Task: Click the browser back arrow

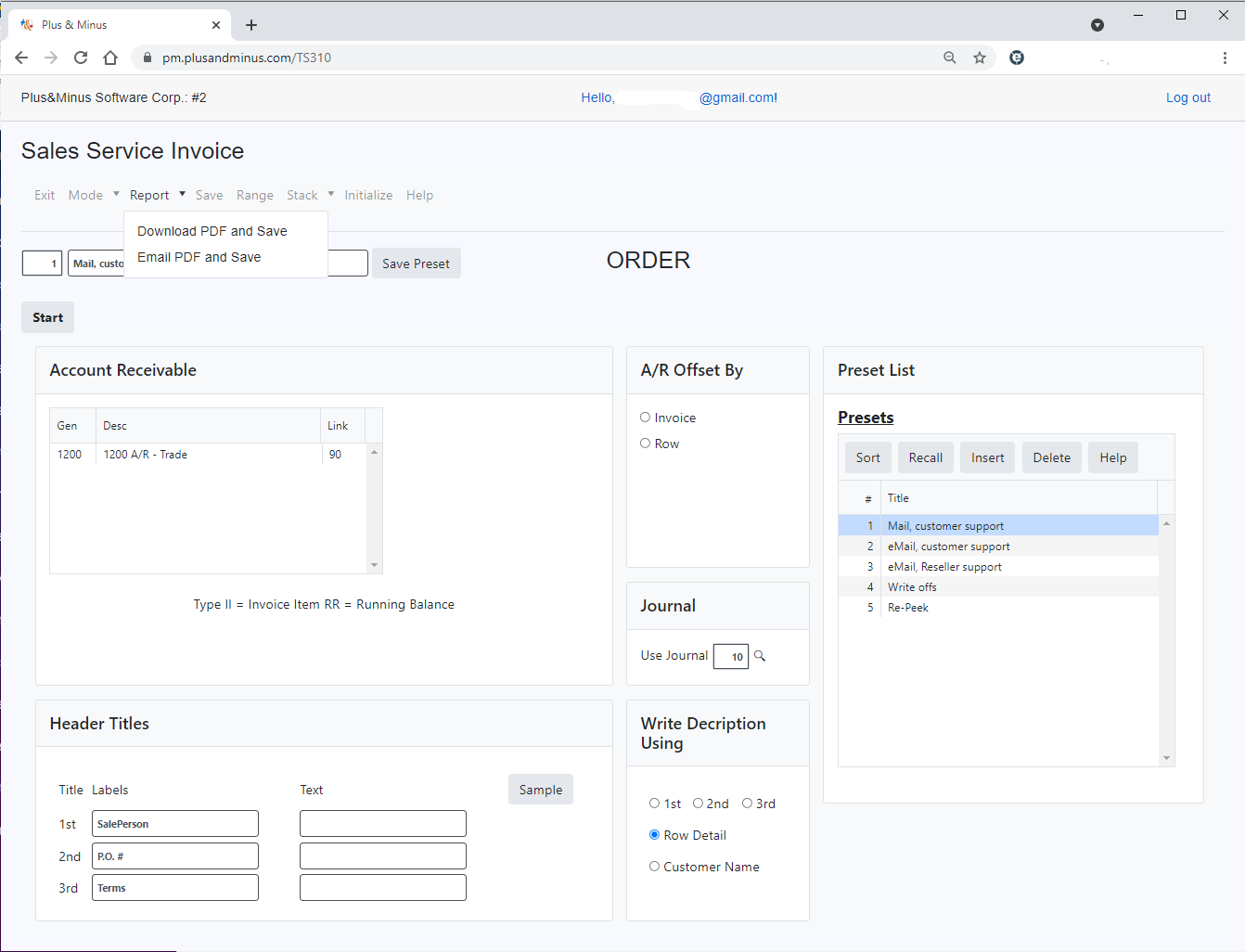Action: coord(21,58)
